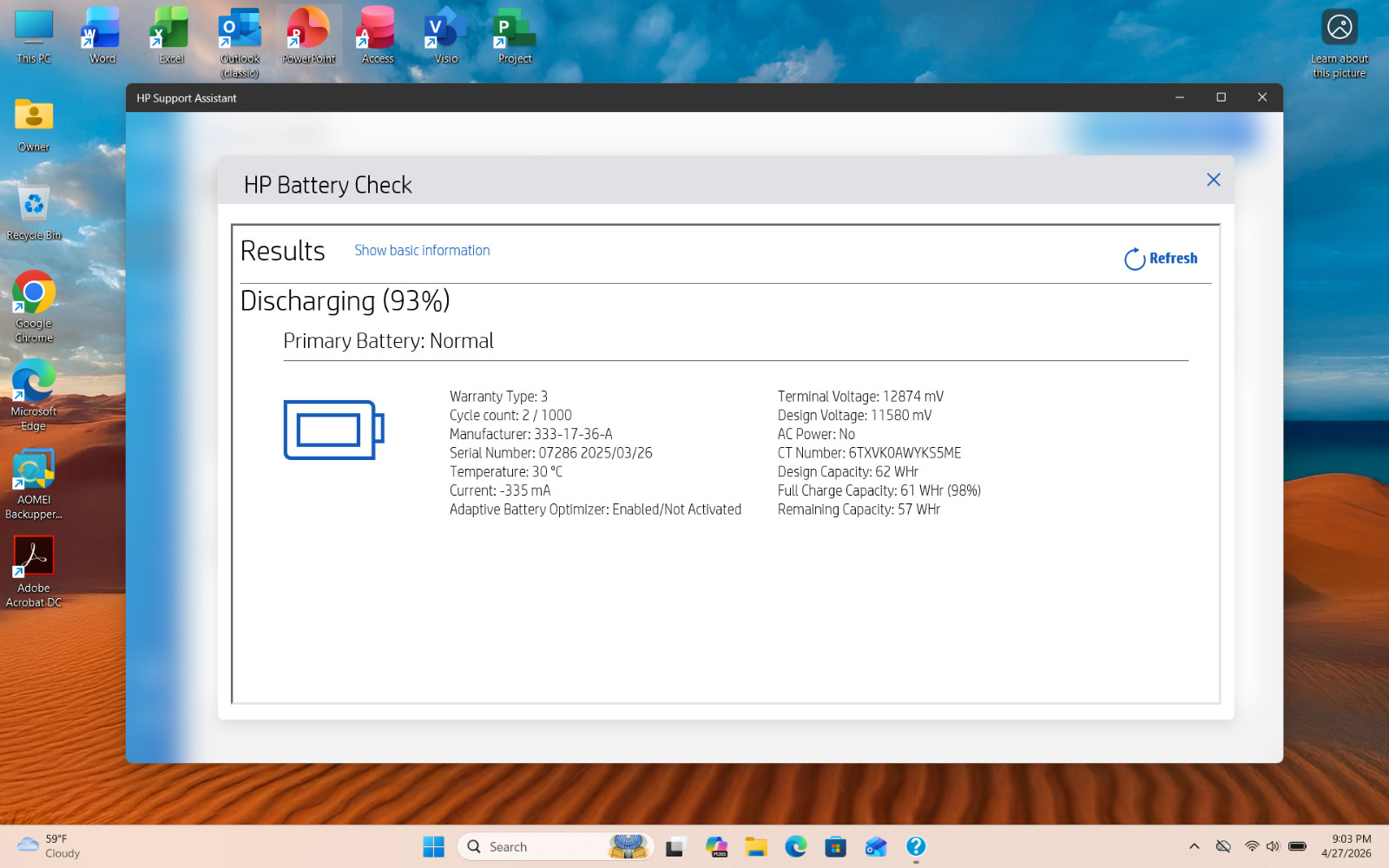
Task: Click the sync-off cloud tray icon
Action: (1223, 846)
